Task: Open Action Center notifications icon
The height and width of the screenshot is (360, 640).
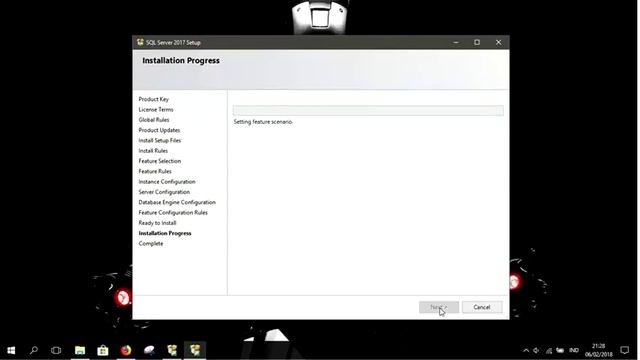Action: point(624,350)
